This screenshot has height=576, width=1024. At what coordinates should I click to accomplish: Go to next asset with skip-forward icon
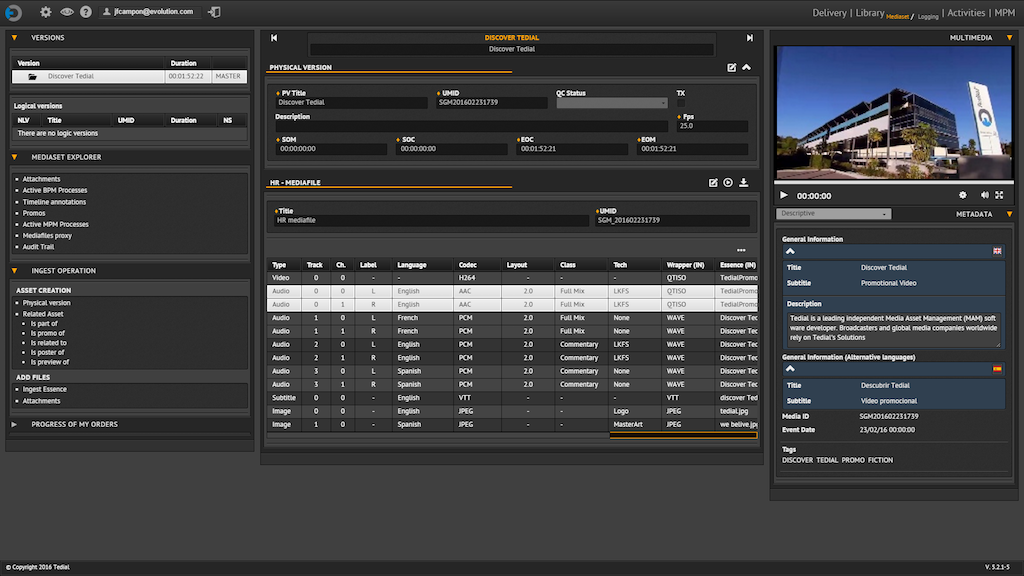click(750, 38)
